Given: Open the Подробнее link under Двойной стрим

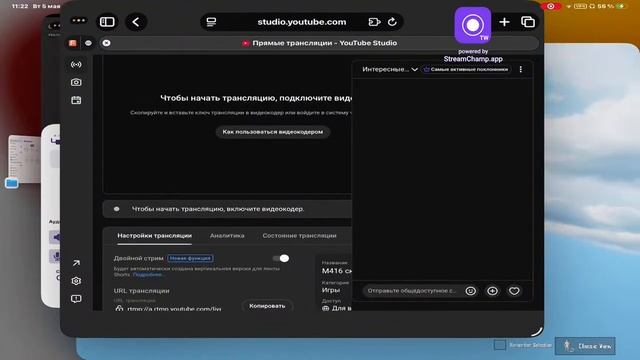Looking at the screenshot, I should coord(148,275).
